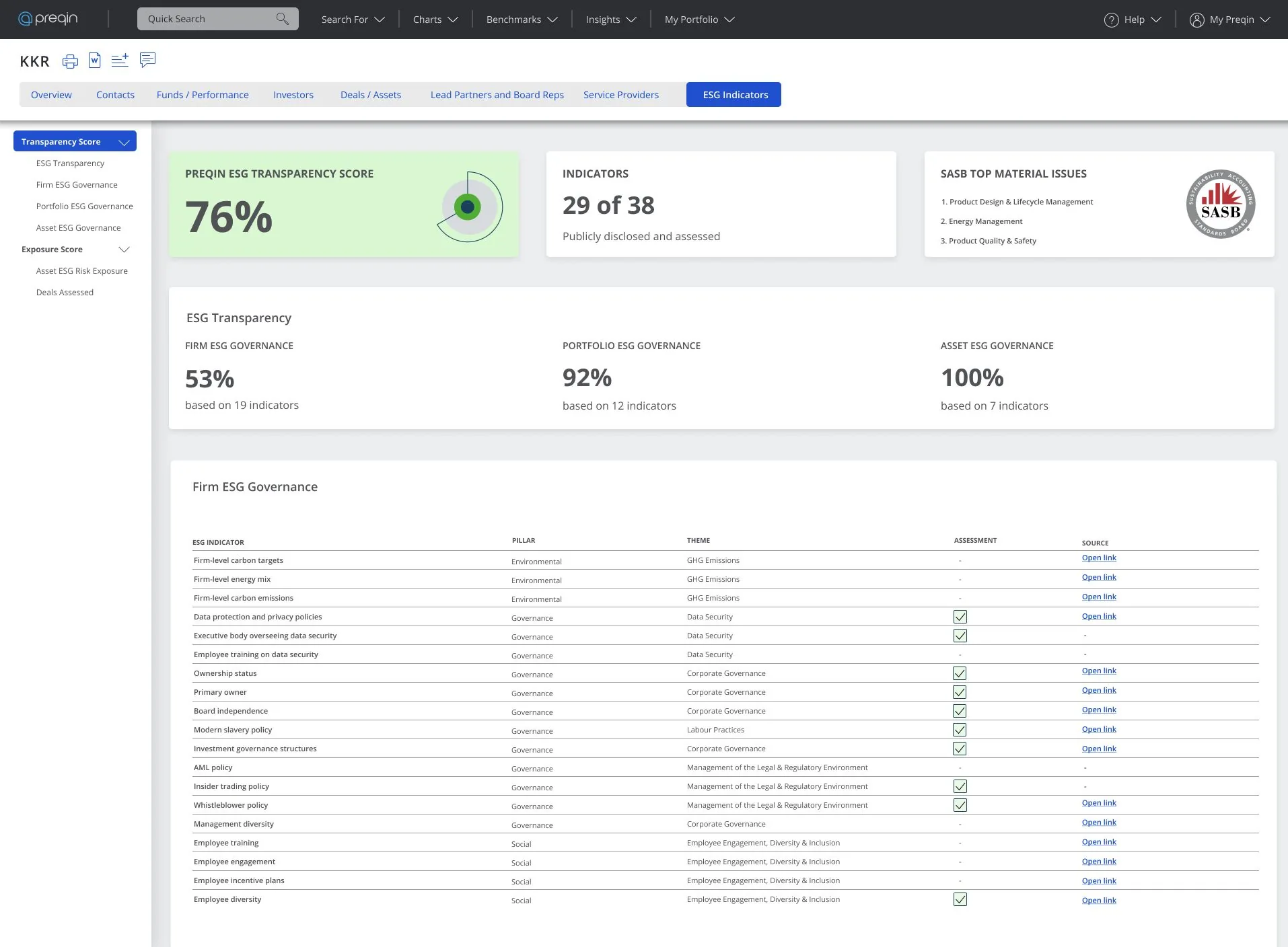Open source link for Employee diversity
The width and height of the screenshot is (1288, 947).
coord(1099,901)
